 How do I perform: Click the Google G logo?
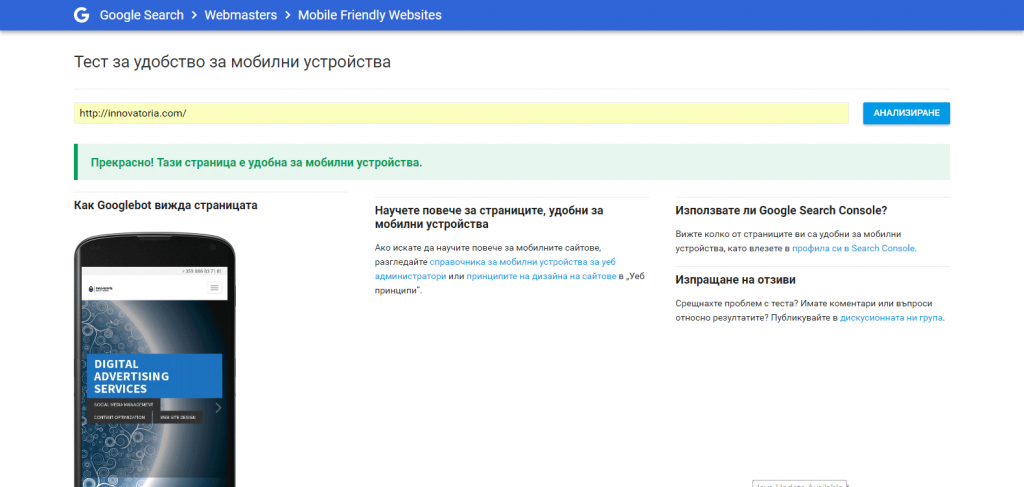[81, 15]
